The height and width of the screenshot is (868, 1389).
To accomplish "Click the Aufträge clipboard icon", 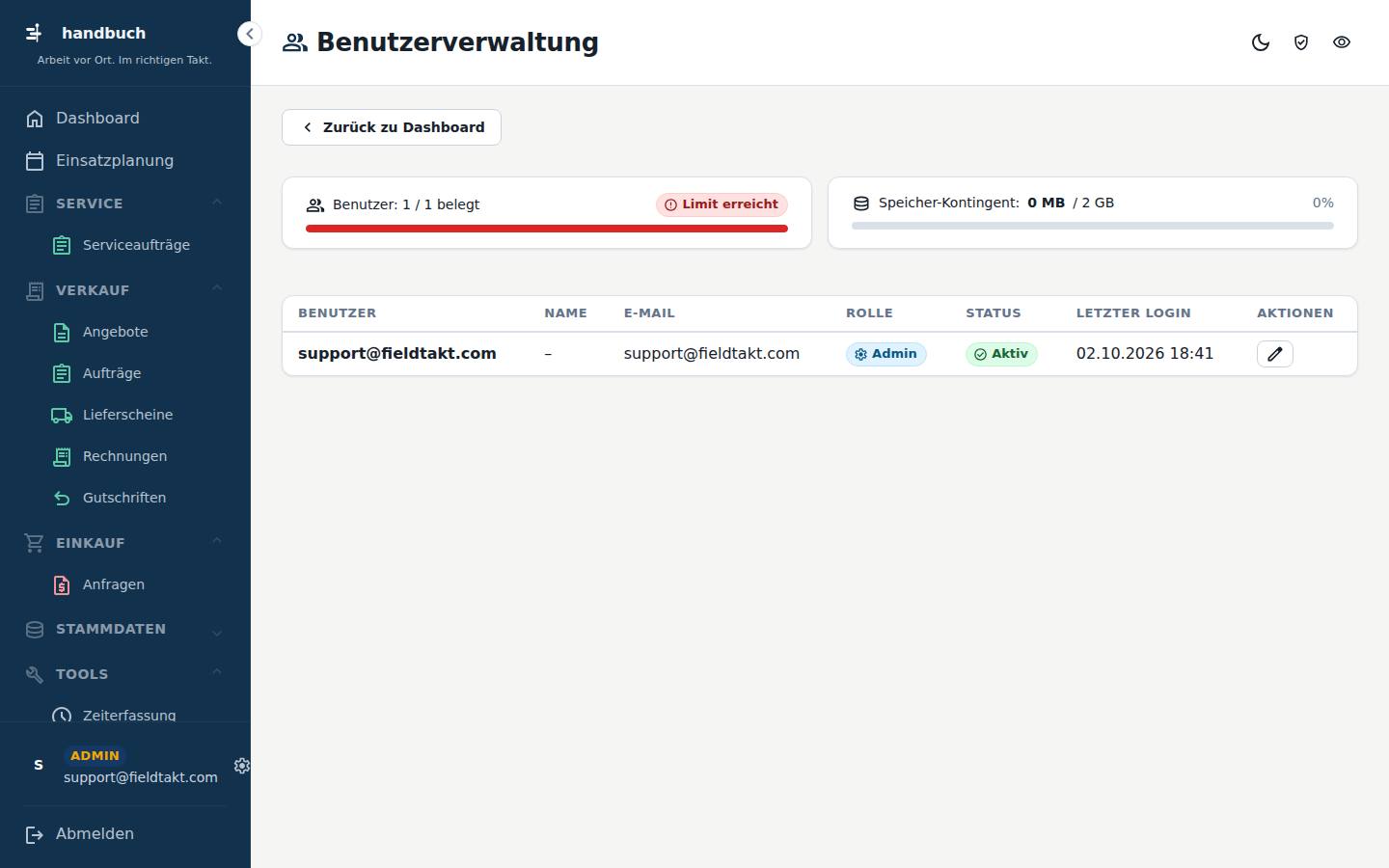I will click(x=62, y=374).
